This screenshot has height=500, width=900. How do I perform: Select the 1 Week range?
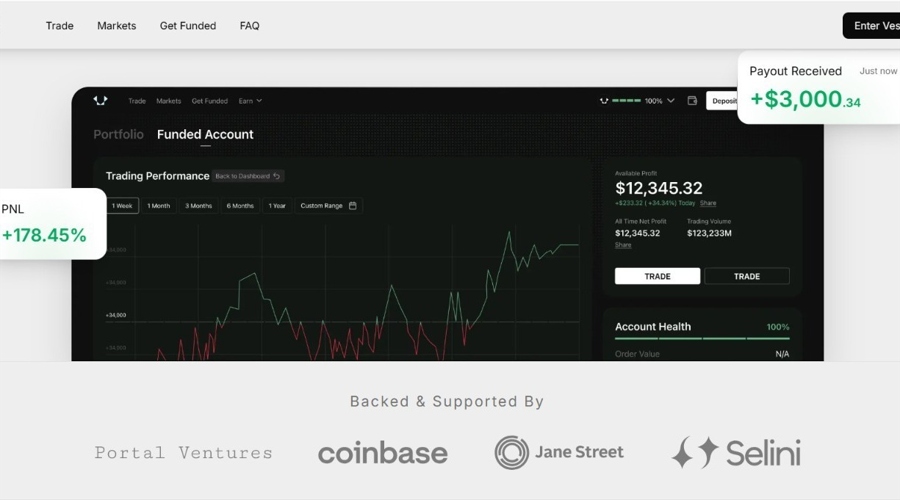tap(122, 206)
